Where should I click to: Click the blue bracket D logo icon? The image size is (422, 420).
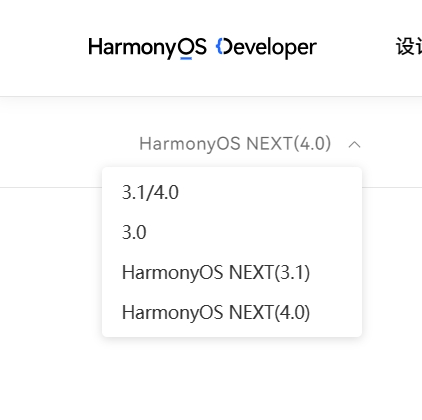coord(224,46)
